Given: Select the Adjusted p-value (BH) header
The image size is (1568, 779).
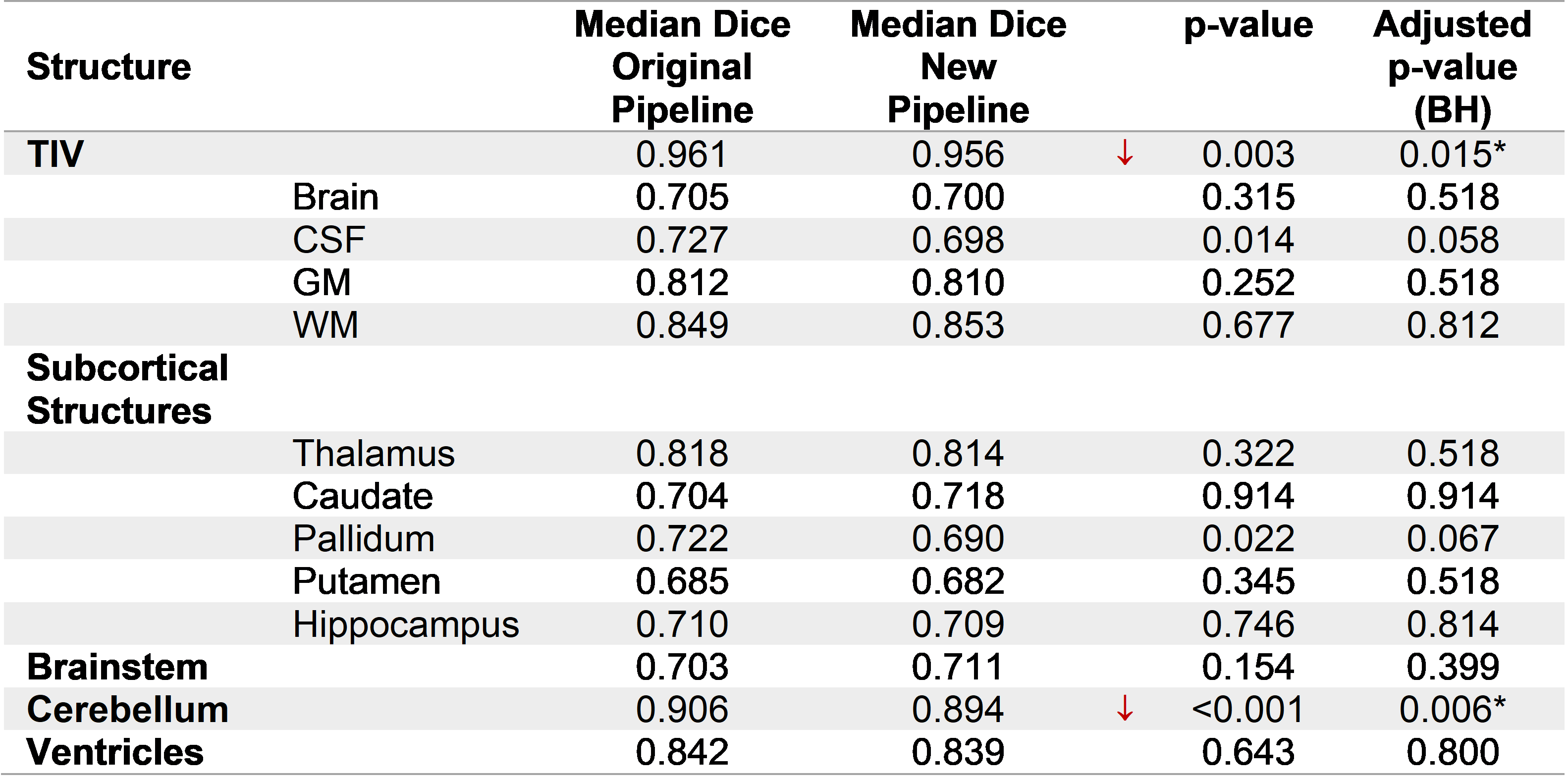Looking at the screenshot, I should click(1452, 66).
